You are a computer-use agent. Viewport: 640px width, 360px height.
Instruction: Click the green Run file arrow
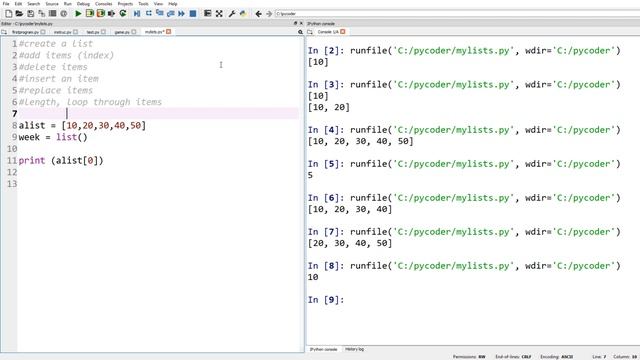point(78,13)
